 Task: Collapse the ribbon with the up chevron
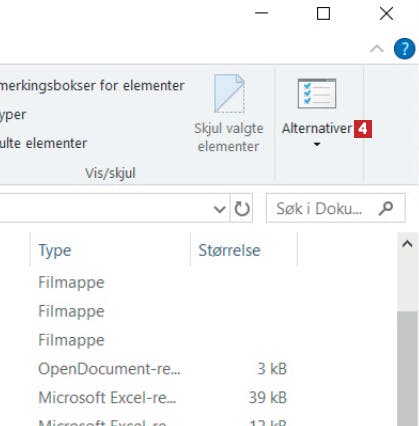(377, 49)
